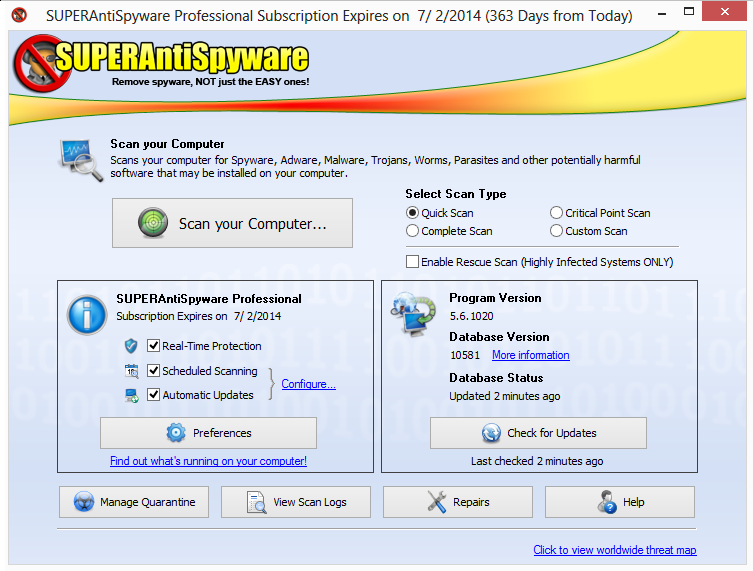Select the Custom Scan option
The width and height of the screenshot is (753, 571).
click(589, 231)
